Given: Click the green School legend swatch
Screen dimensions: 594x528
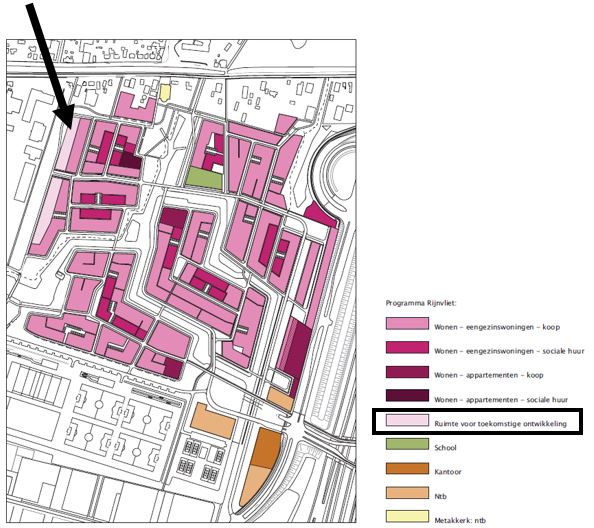Looking at the screenshot, I should 407,444.
